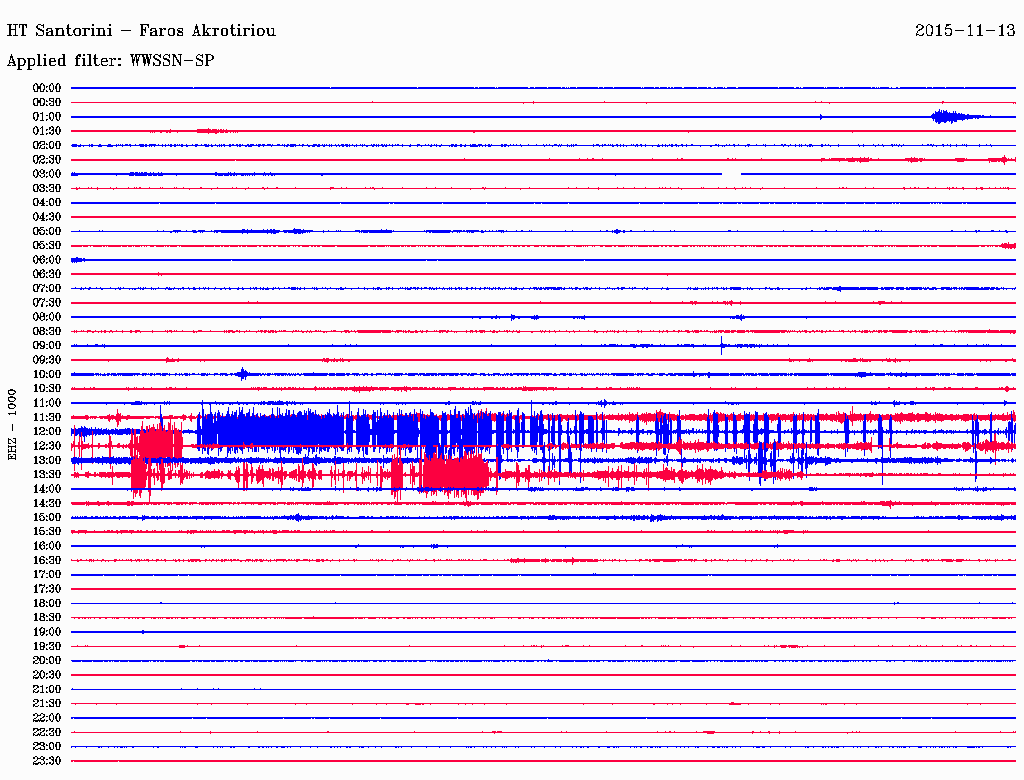
Task: Select the 15:00 time label
Action: coord(46,517)
